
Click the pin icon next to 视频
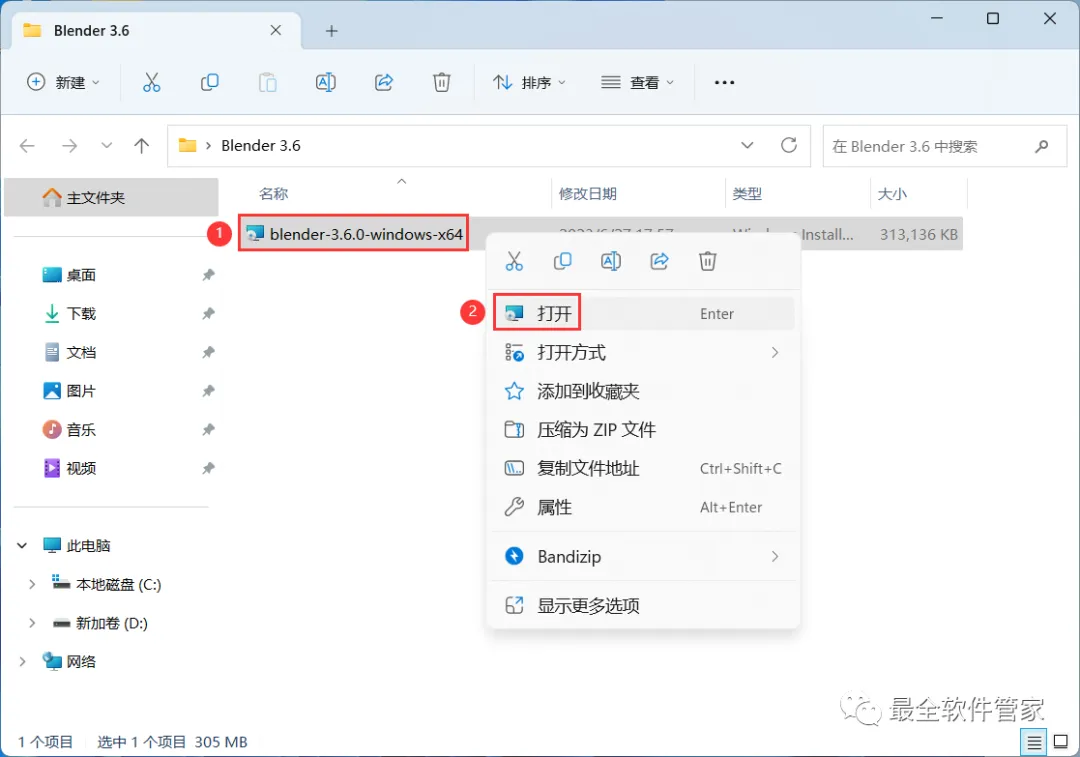coord(208,468)
